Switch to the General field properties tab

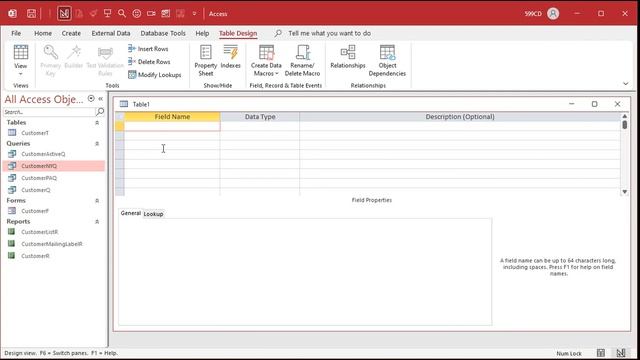[x=131, y=213]
